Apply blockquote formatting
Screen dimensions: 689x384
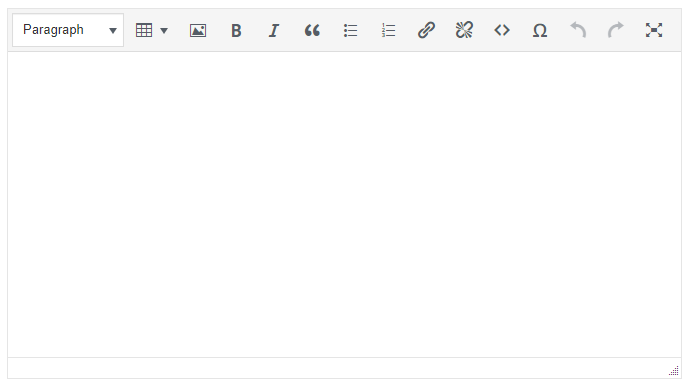tap(312, 30)
